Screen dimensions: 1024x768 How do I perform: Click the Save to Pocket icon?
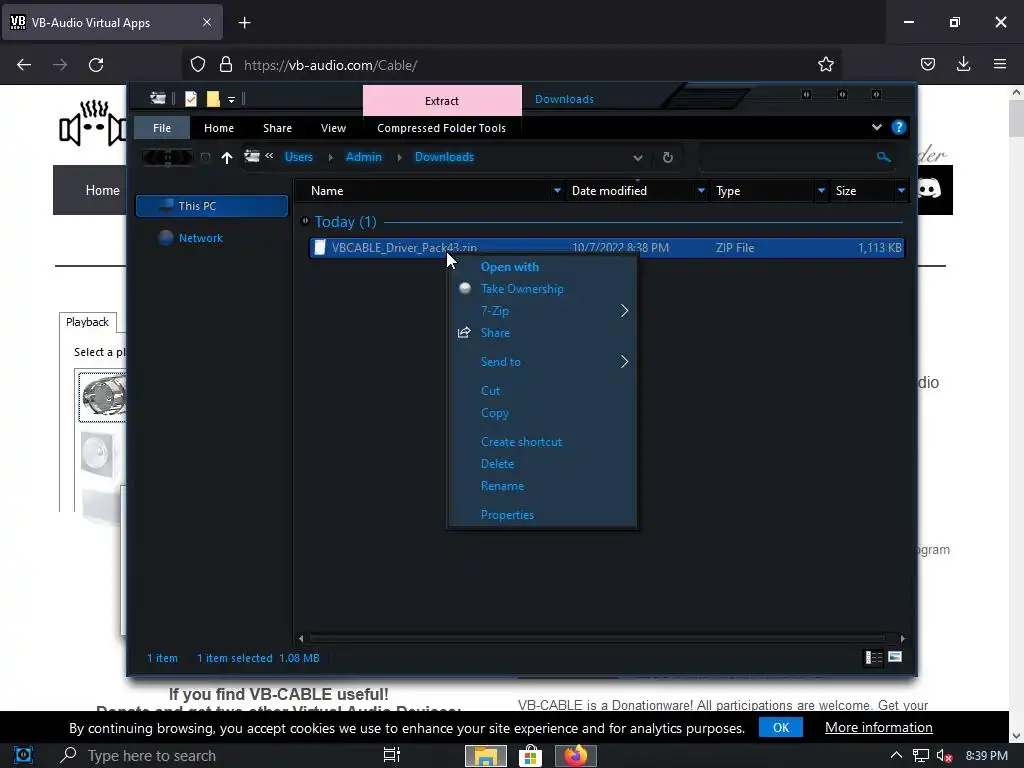click(x=927, y=64)
